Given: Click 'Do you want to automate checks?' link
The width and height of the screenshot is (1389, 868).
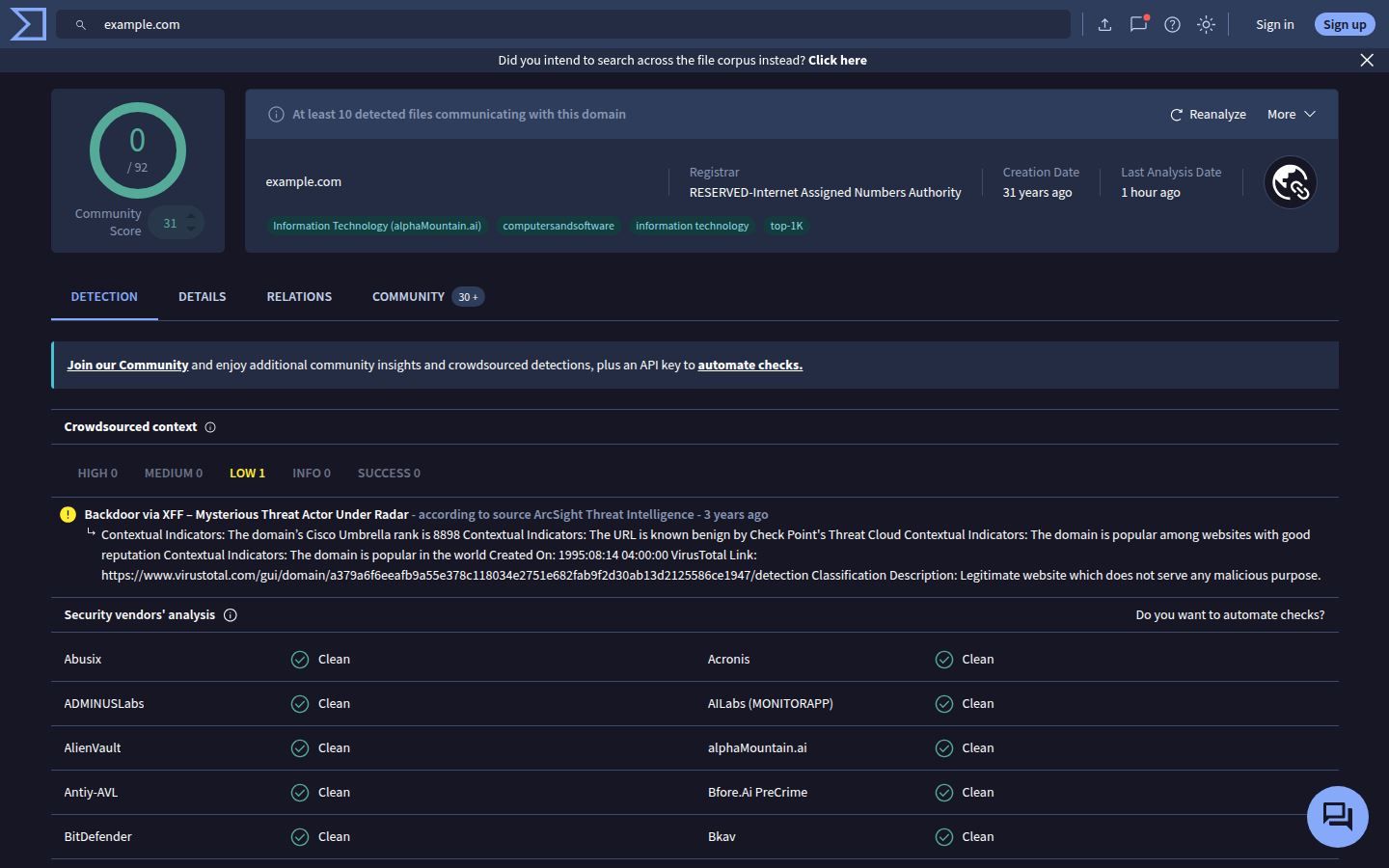Looking at the screenshot, I should pos(1230,615).
